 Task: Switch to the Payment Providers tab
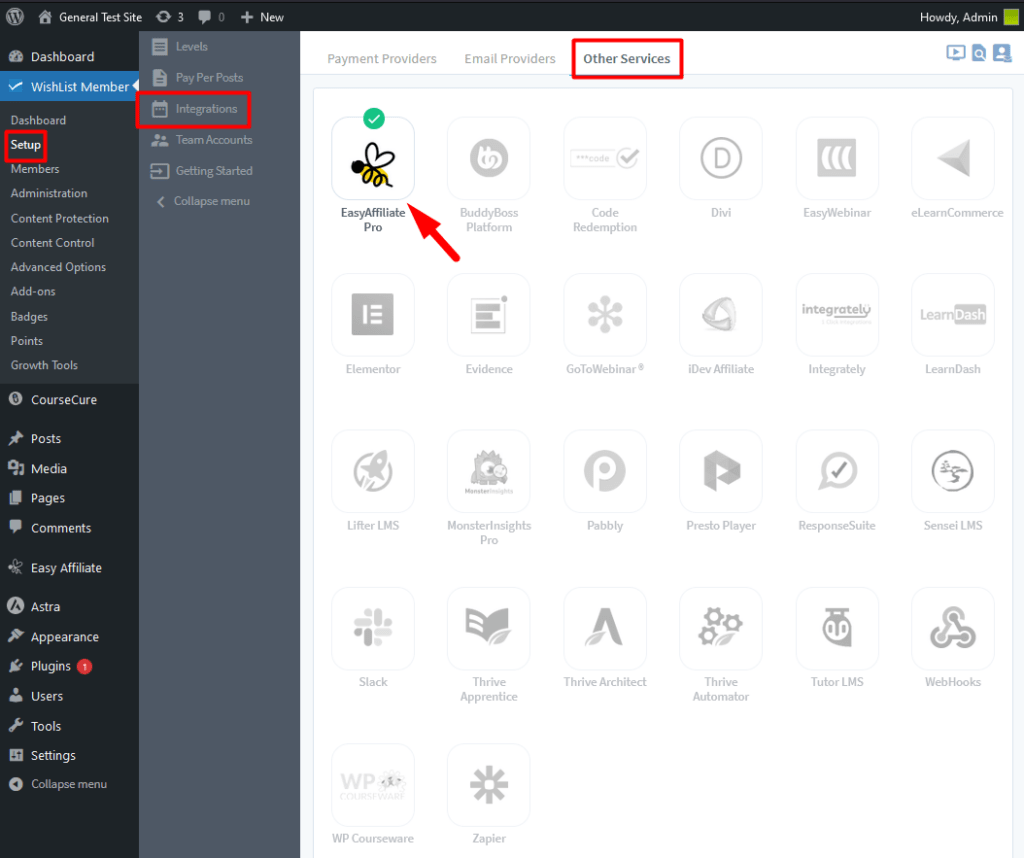click(x=382, y=59)
